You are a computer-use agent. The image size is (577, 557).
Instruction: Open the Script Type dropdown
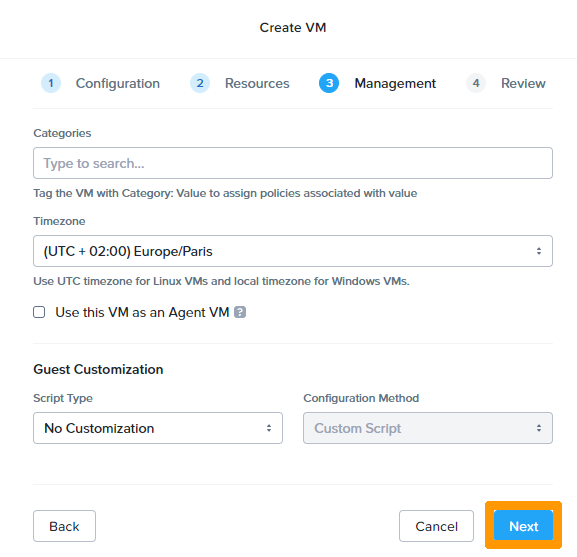pyautogui.click(x=158, y=428)
